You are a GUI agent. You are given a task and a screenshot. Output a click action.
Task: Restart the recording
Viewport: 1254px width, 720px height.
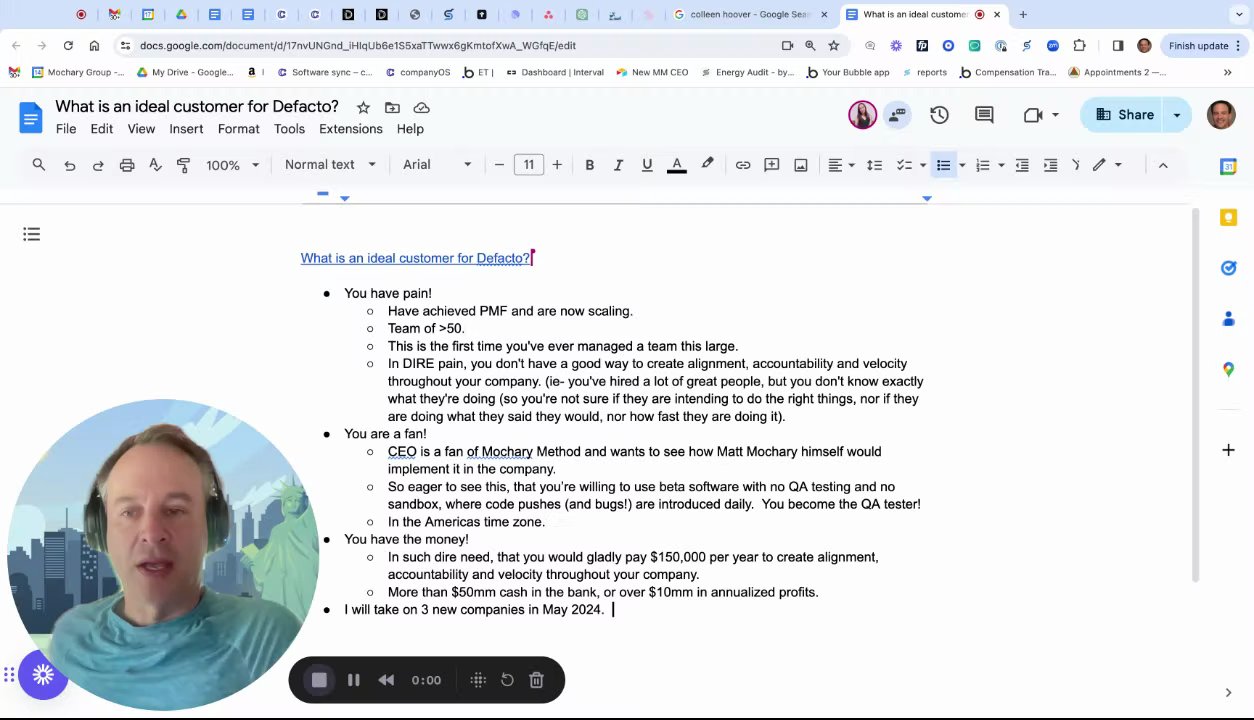click(507, 680)
